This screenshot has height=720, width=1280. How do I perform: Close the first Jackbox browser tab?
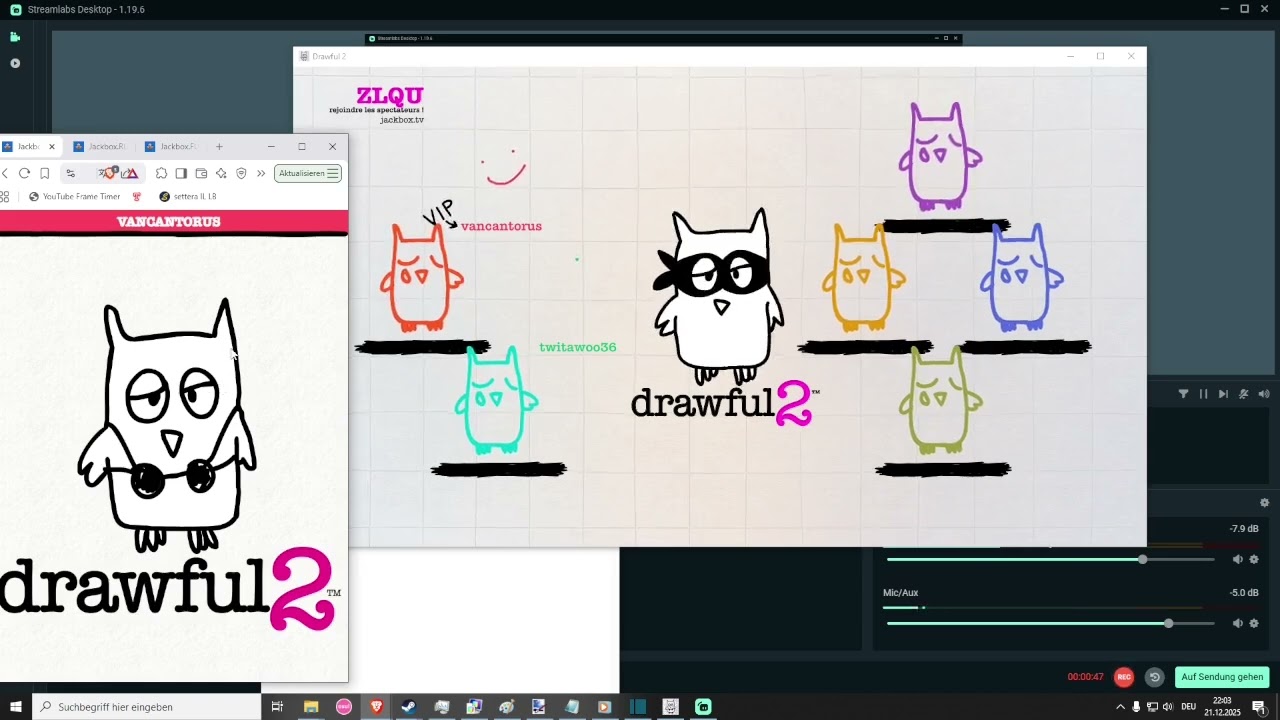point(52,147)
